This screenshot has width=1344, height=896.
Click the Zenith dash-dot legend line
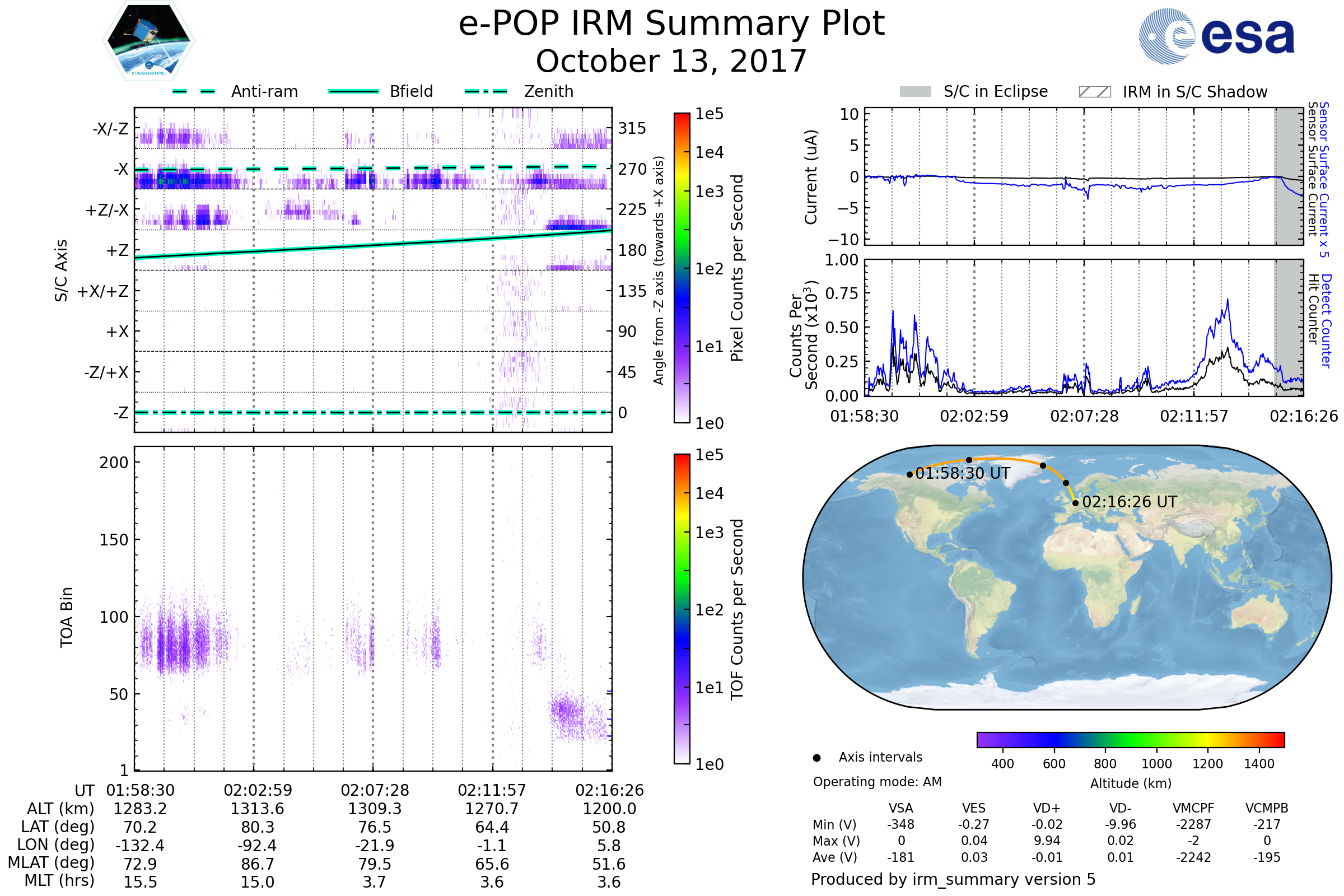(486, 91)
